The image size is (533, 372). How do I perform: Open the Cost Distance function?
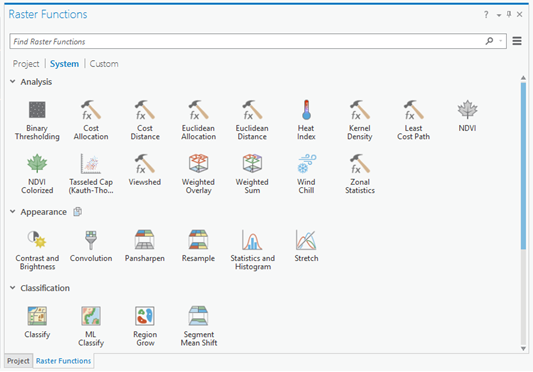(145, 120)
